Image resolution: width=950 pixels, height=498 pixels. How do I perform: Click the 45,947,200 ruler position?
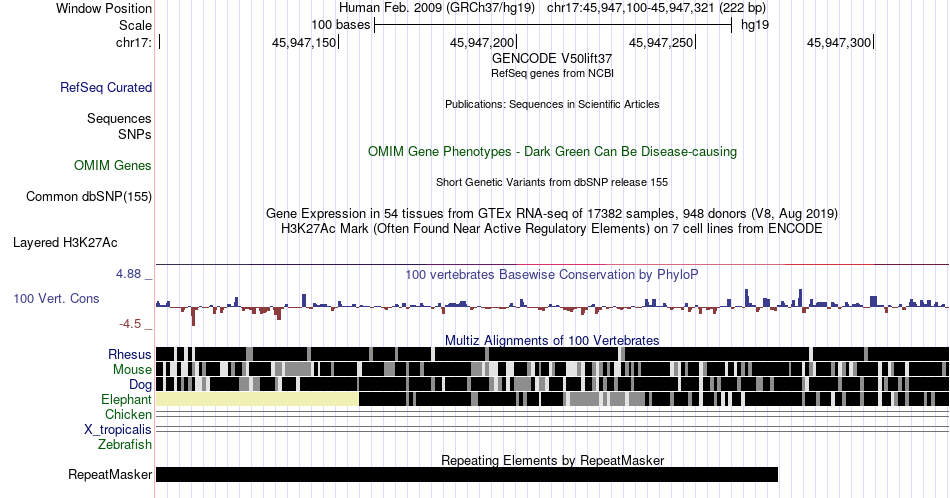[x=482, y=42]
